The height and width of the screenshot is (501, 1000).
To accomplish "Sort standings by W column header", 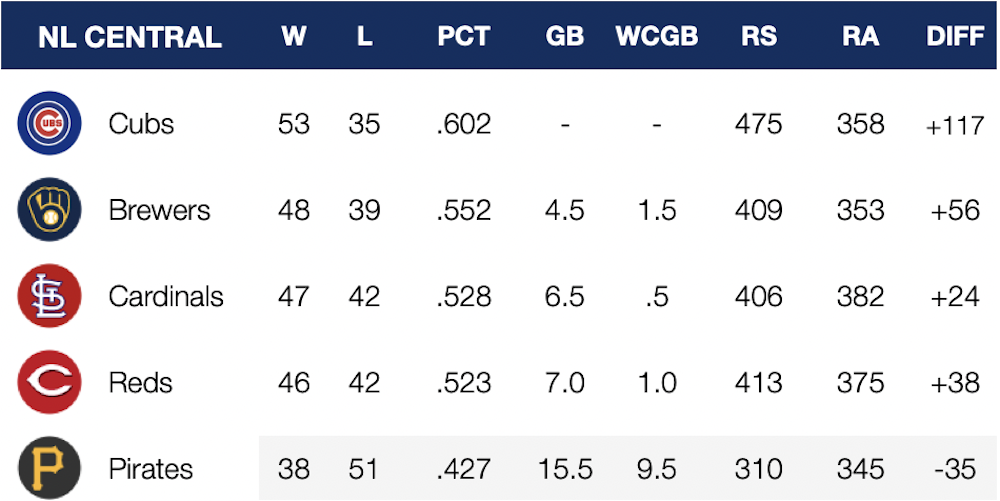I will coord(294,37).
